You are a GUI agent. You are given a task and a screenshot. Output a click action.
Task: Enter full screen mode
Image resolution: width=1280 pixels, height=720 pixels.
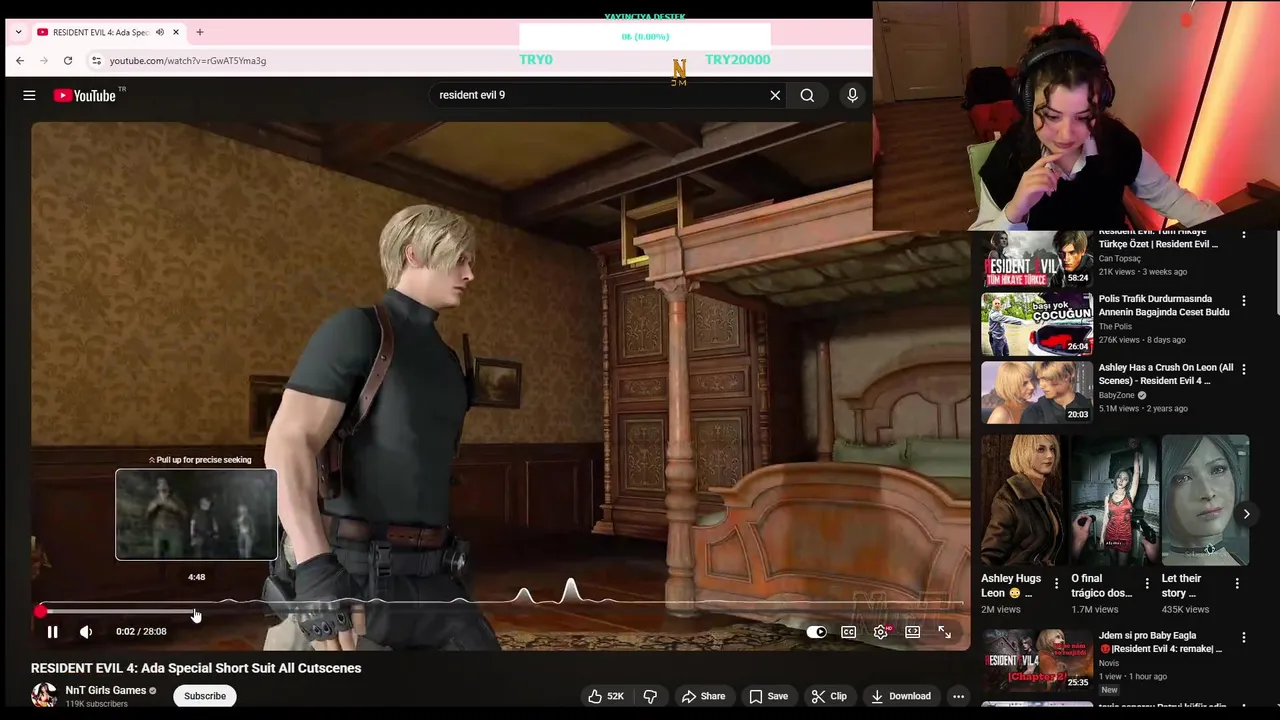944,632
